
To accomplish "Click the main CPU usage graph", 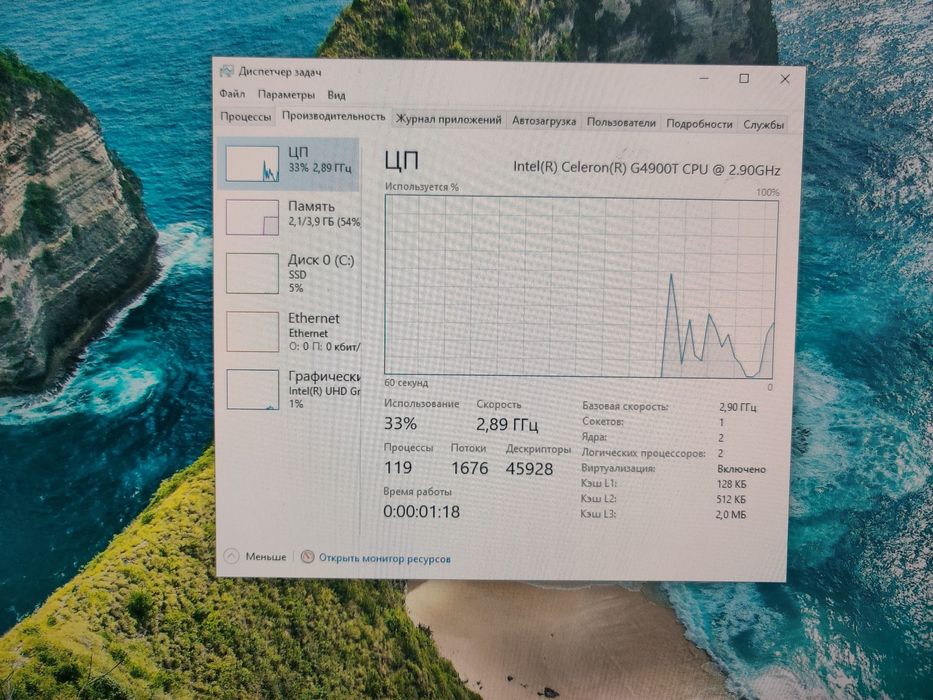I will [x=580, y=288].
